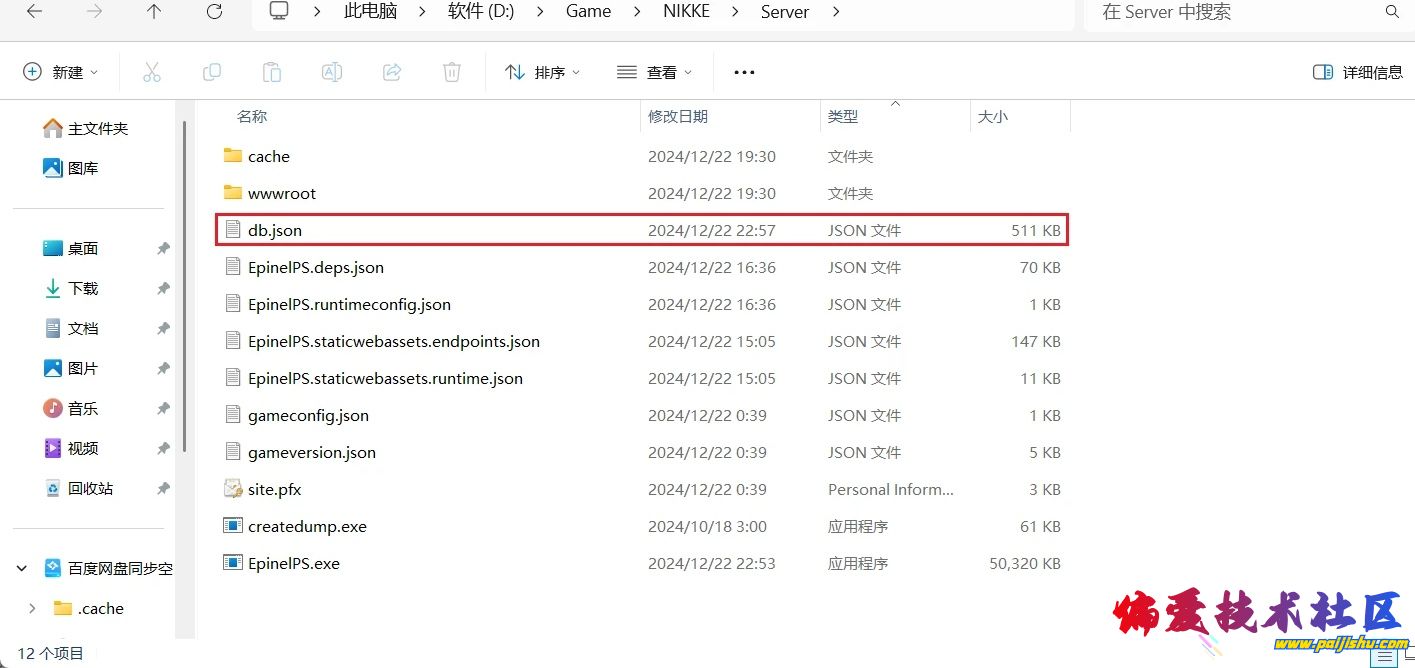Open the New item dropdown
This screenshot has height=668, width=1415.
click(61, 72)
